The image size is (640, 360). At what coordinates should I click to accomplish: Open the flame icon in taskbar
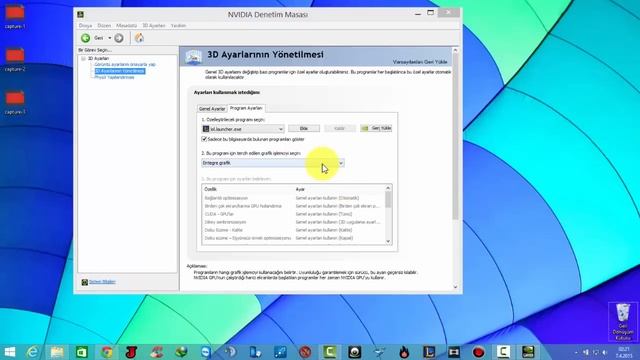click(x=404, y=352)
